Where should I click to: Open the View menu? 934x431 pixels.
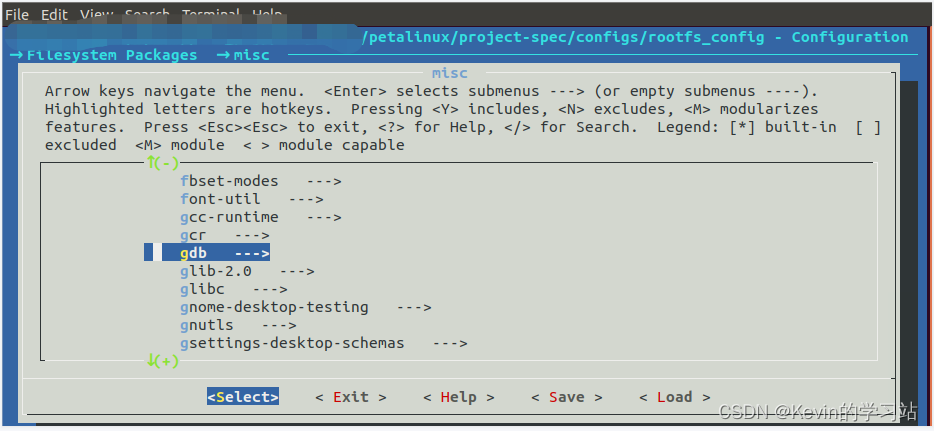[x=96, y=14]
